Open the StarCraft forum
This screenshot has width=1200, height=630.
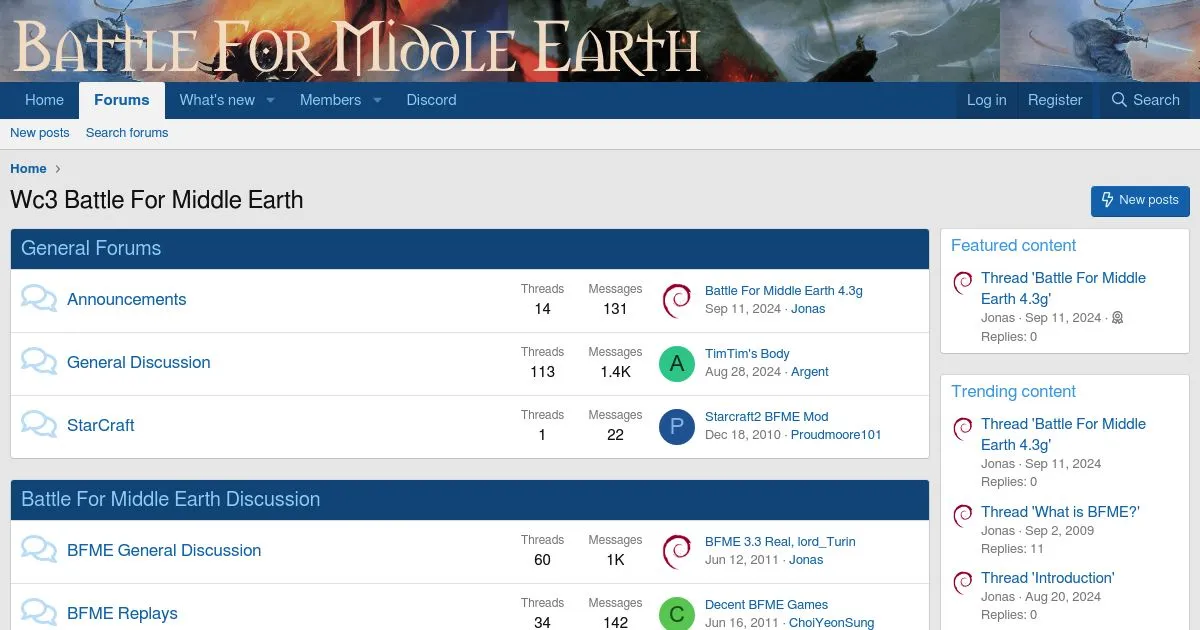[101, 426]
